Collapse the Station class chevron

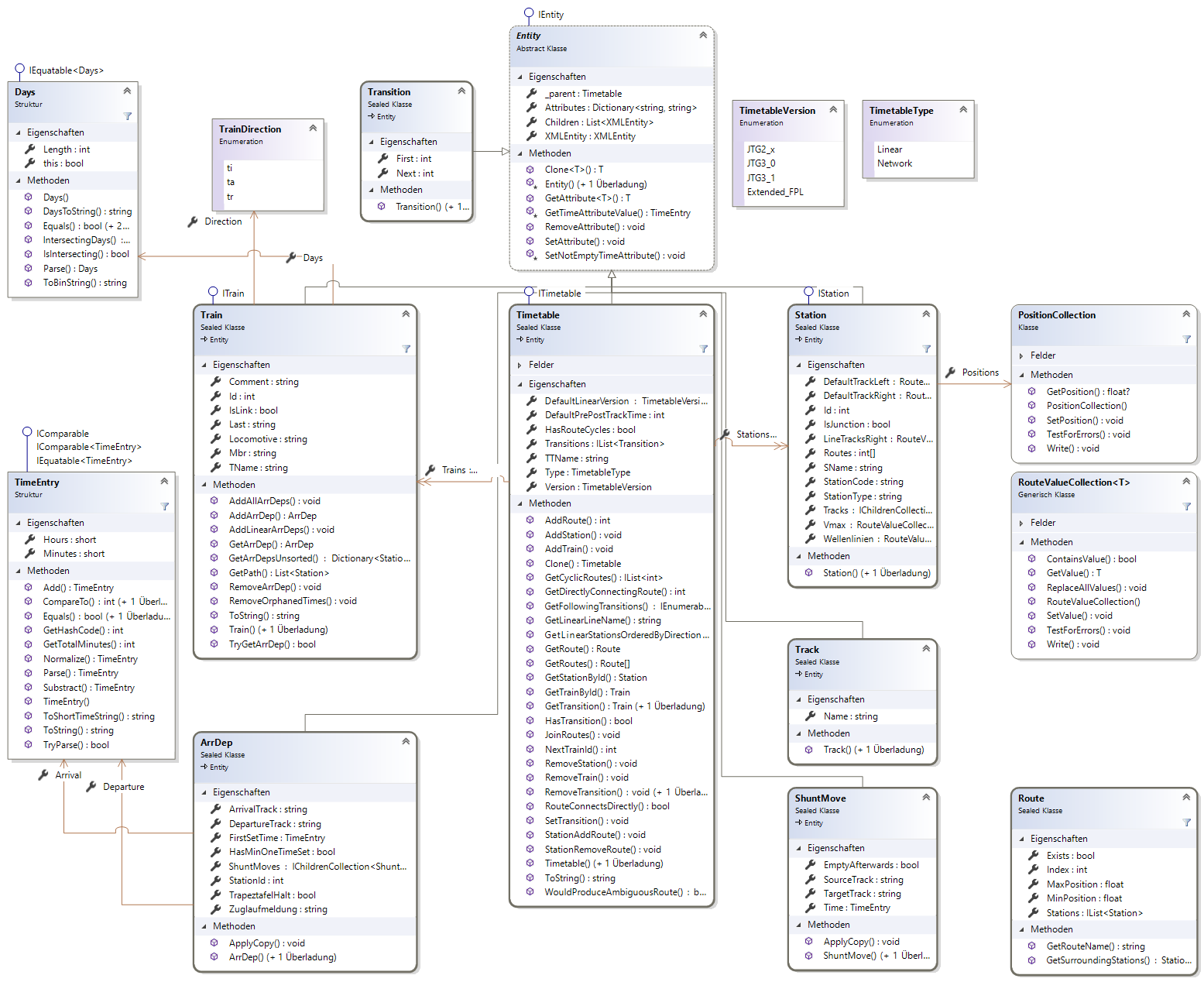click(926, 314)
